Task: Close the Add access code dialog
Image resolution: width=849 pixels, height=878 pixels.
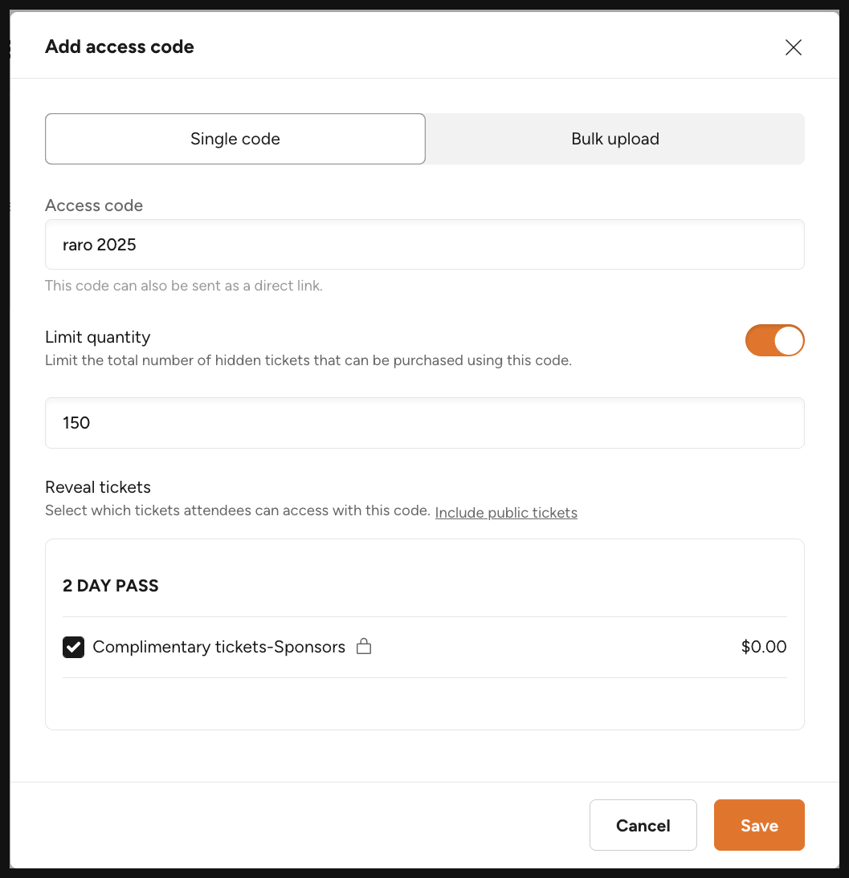Action: [793, 48]
